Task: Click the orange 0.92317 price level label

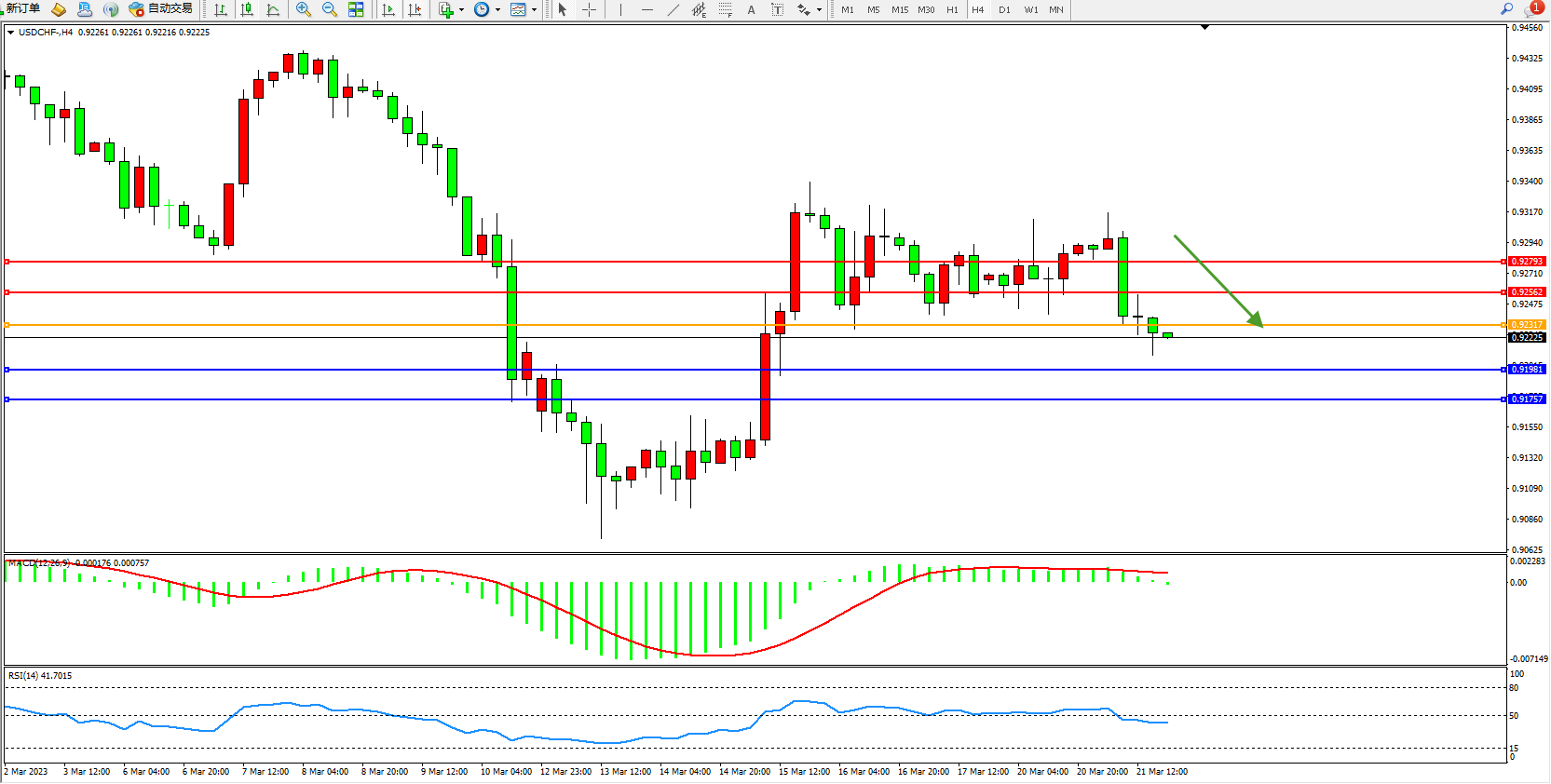Action: 1527,325
